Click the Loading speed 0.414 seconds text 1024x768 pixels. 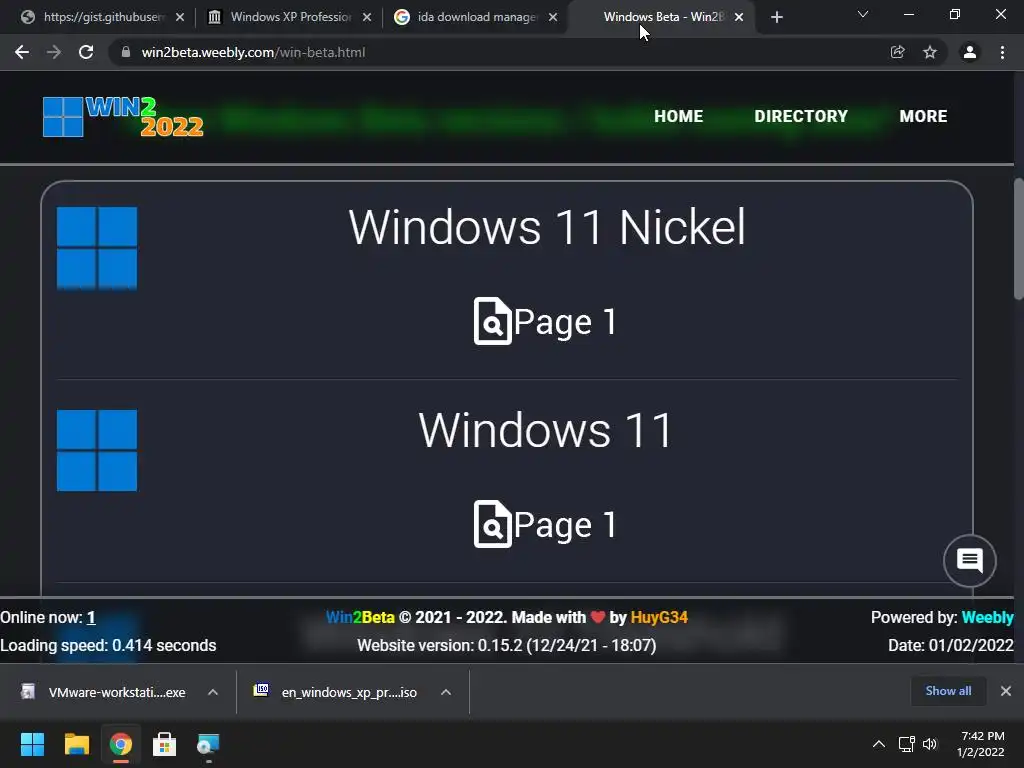point(108,645)
